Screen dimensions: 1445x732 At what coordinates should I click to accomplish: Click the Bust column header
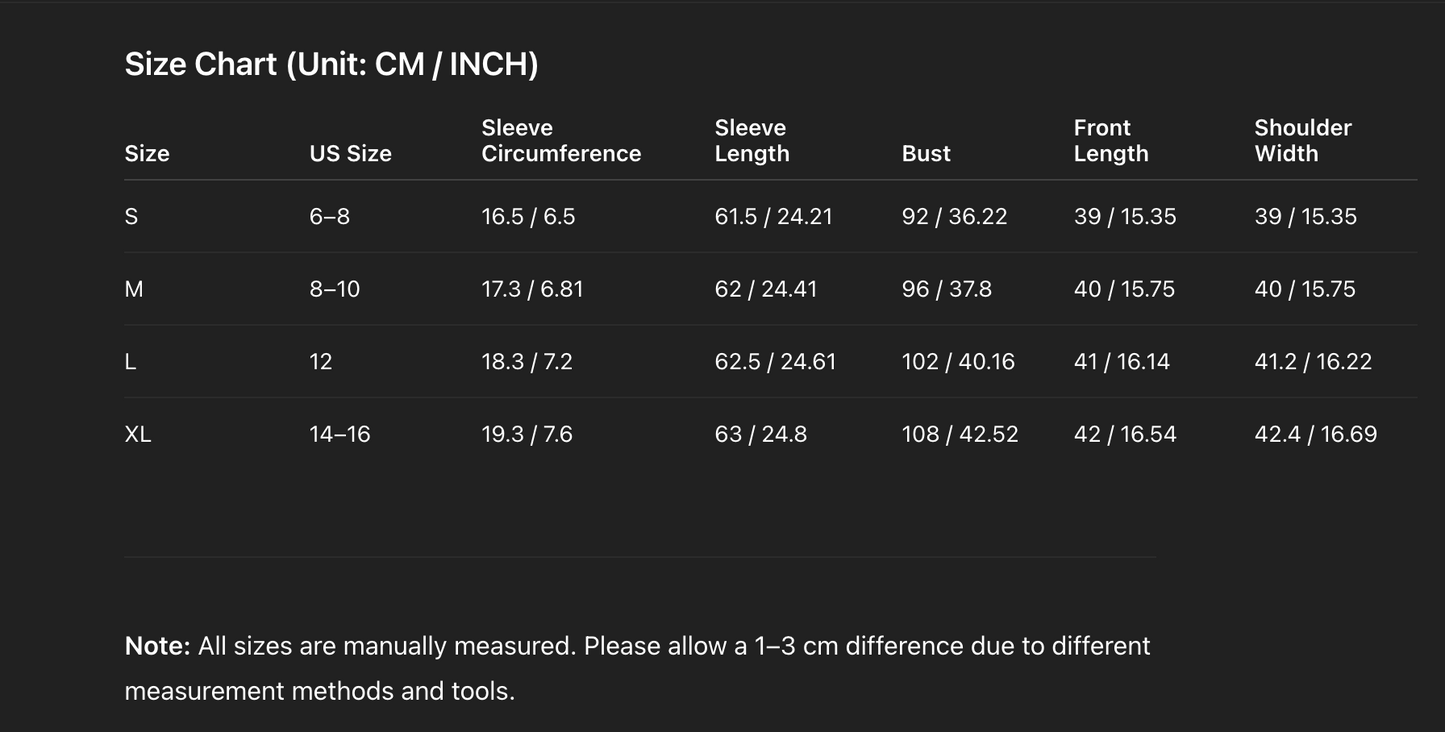coord(926,153)
